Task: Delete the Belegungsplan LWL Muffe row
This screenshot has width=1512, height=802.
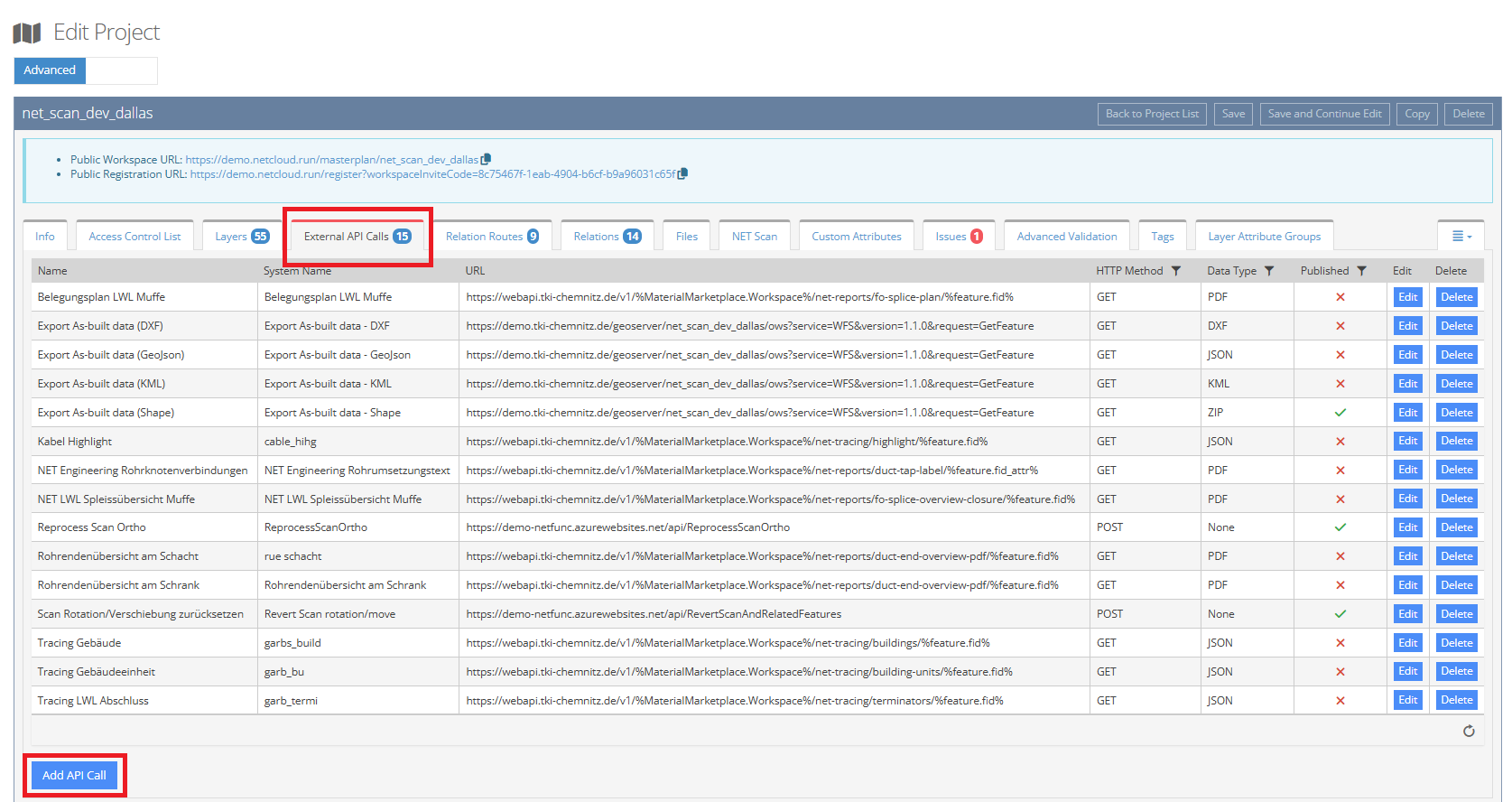Action: 1455,297
